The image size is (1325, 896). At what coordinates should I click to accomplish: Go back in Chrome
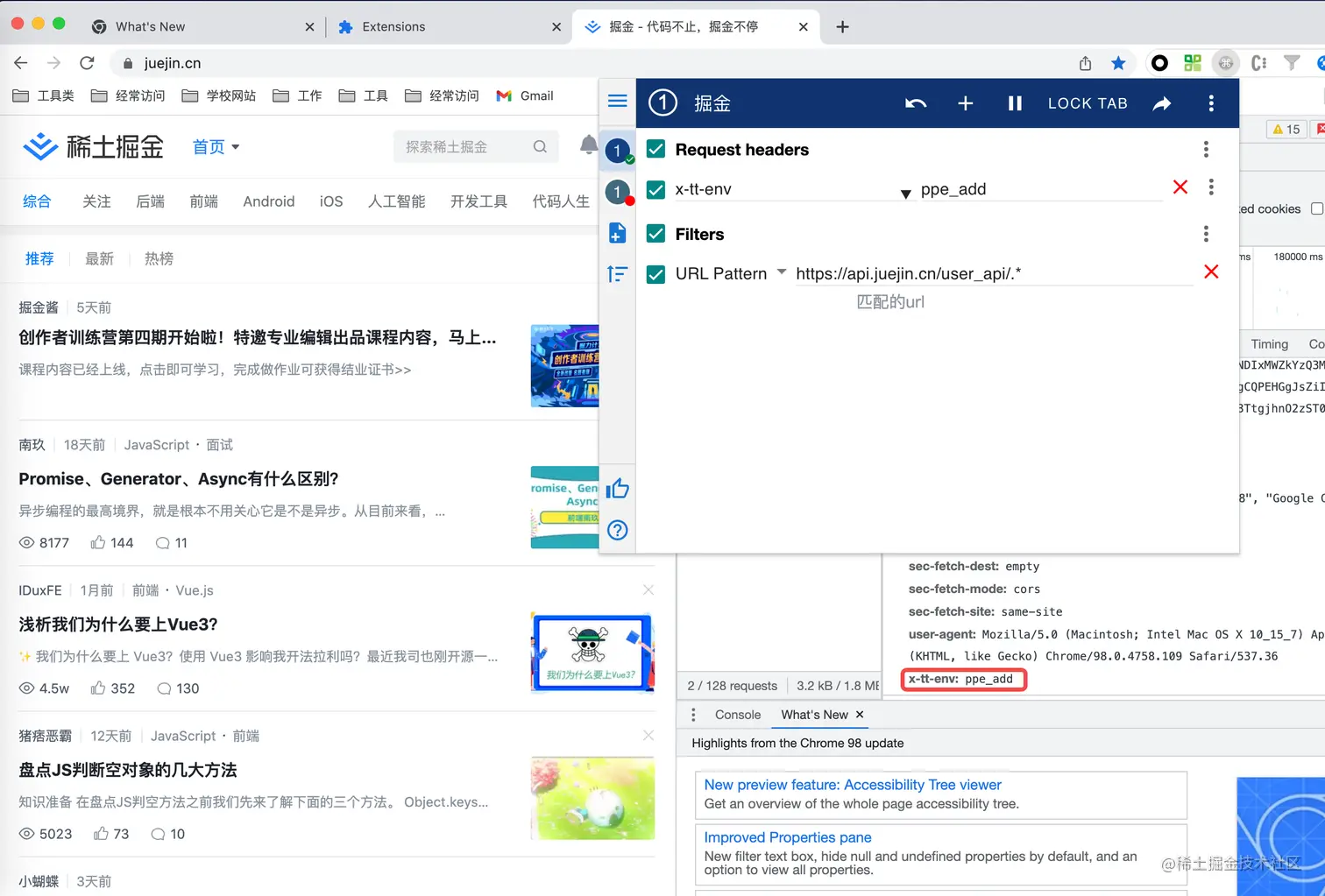[21, 63]
